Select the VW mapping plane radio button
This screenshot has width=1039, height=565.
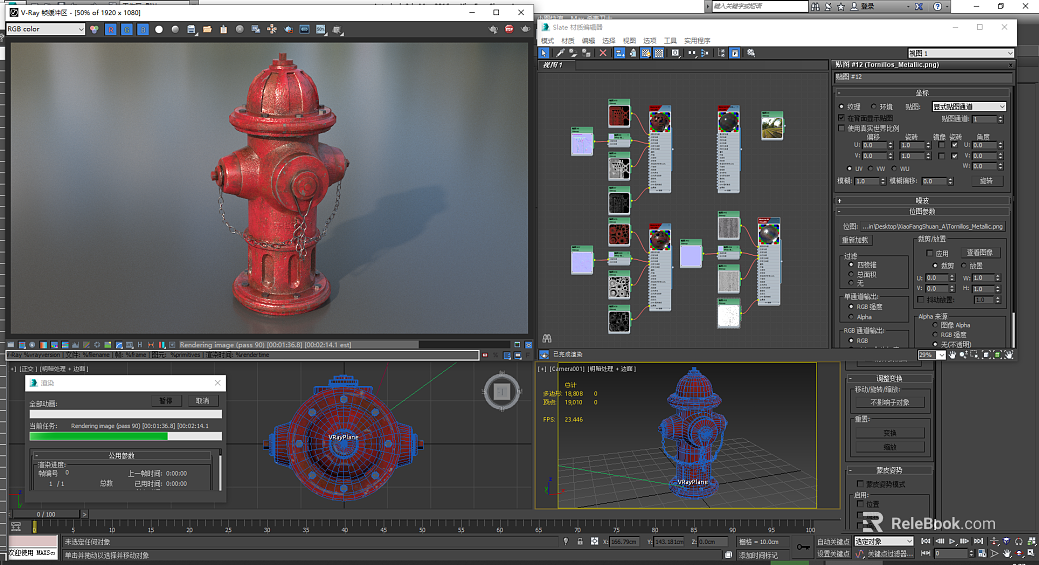[871, 169]
